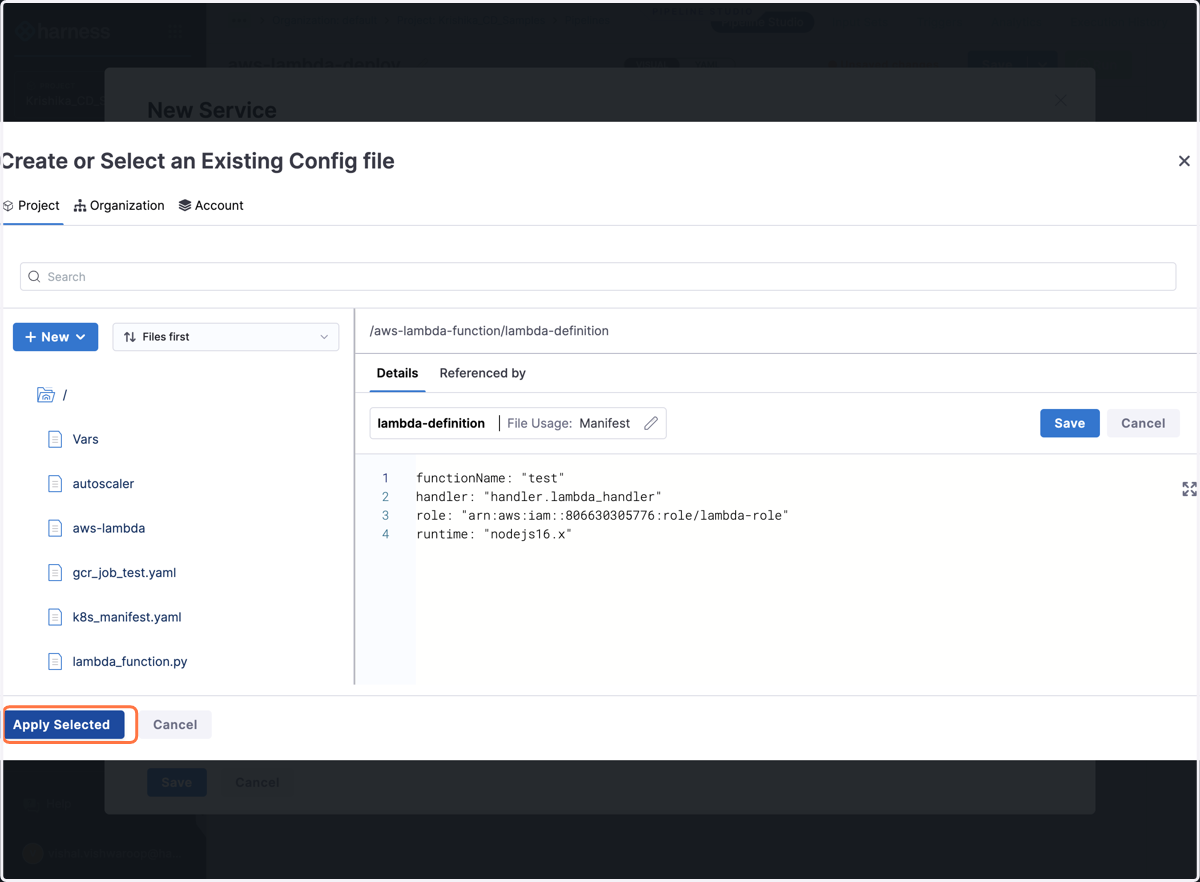Viewport: 1200px width, 882px height.
Task: Click the role arn line in editor
Action: (602, 516)
